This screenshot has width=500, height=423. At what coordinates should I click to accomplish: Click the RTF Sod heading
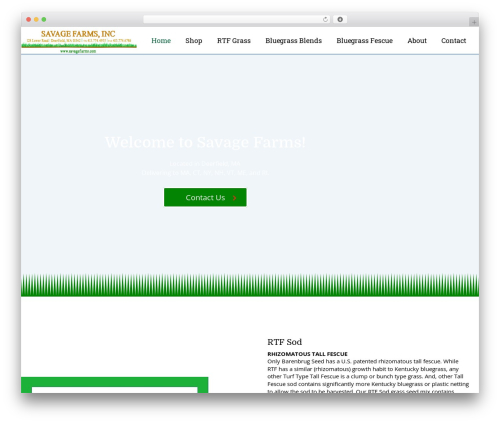point(284,342)
